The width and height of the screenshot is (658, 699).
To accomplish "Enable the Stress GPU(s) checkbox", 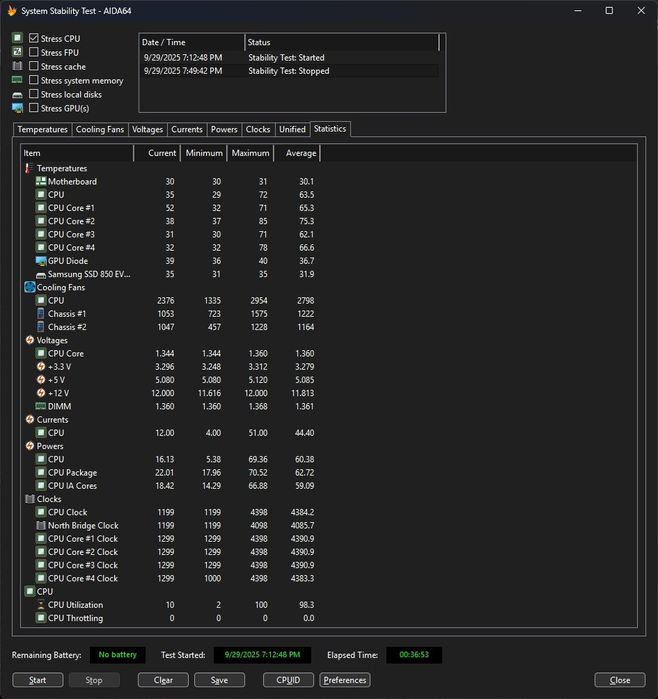I will click(x=33, y=108).
